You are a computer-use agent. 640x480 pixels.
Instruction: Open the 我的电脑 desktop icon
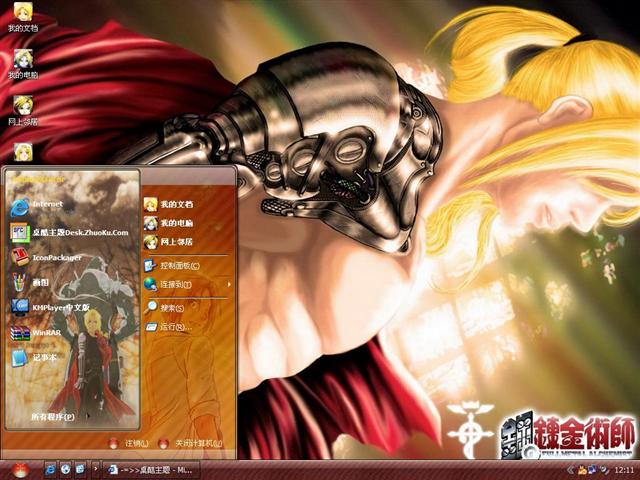click(23, 64)
